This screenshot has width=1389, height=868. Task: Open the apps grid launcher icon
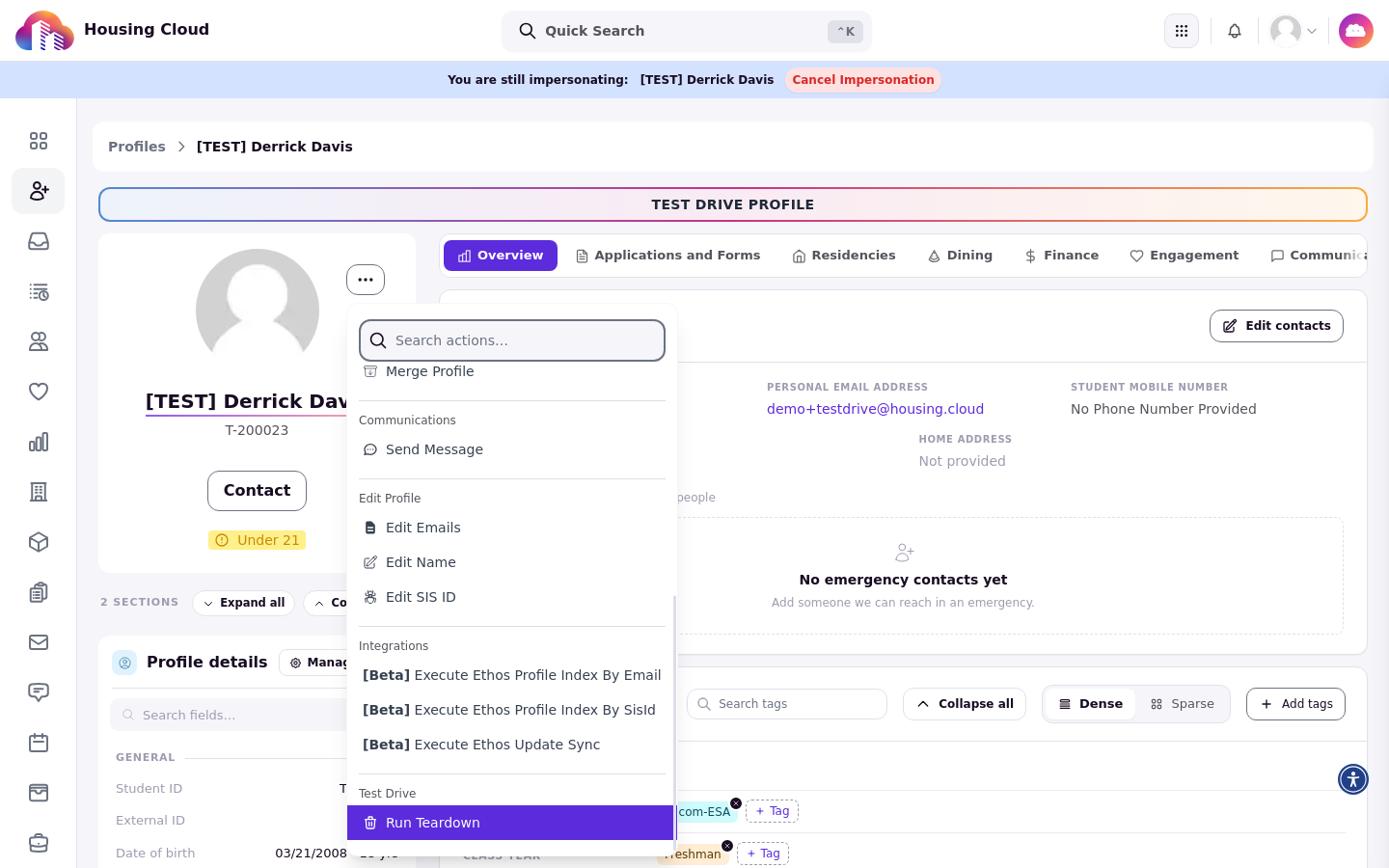coord(1182,31)
